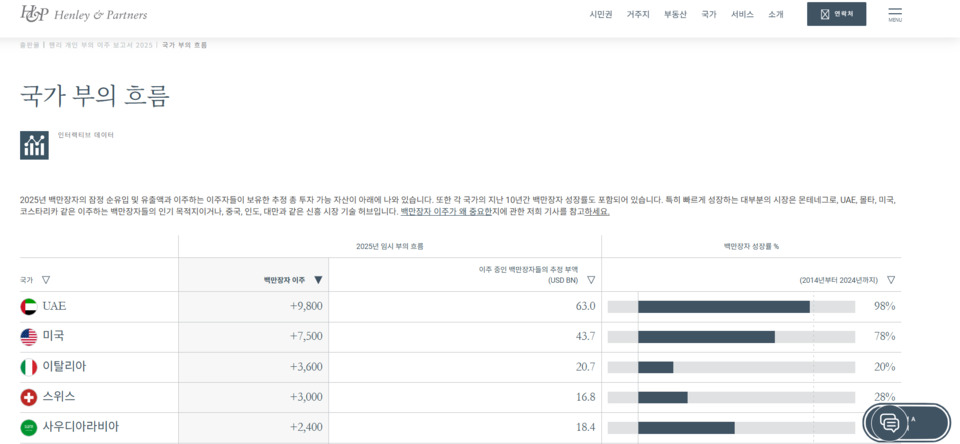The height and width of the screenshot is (444, 960).
Task: Click the United States flag icon
Action: coord(28,337)
